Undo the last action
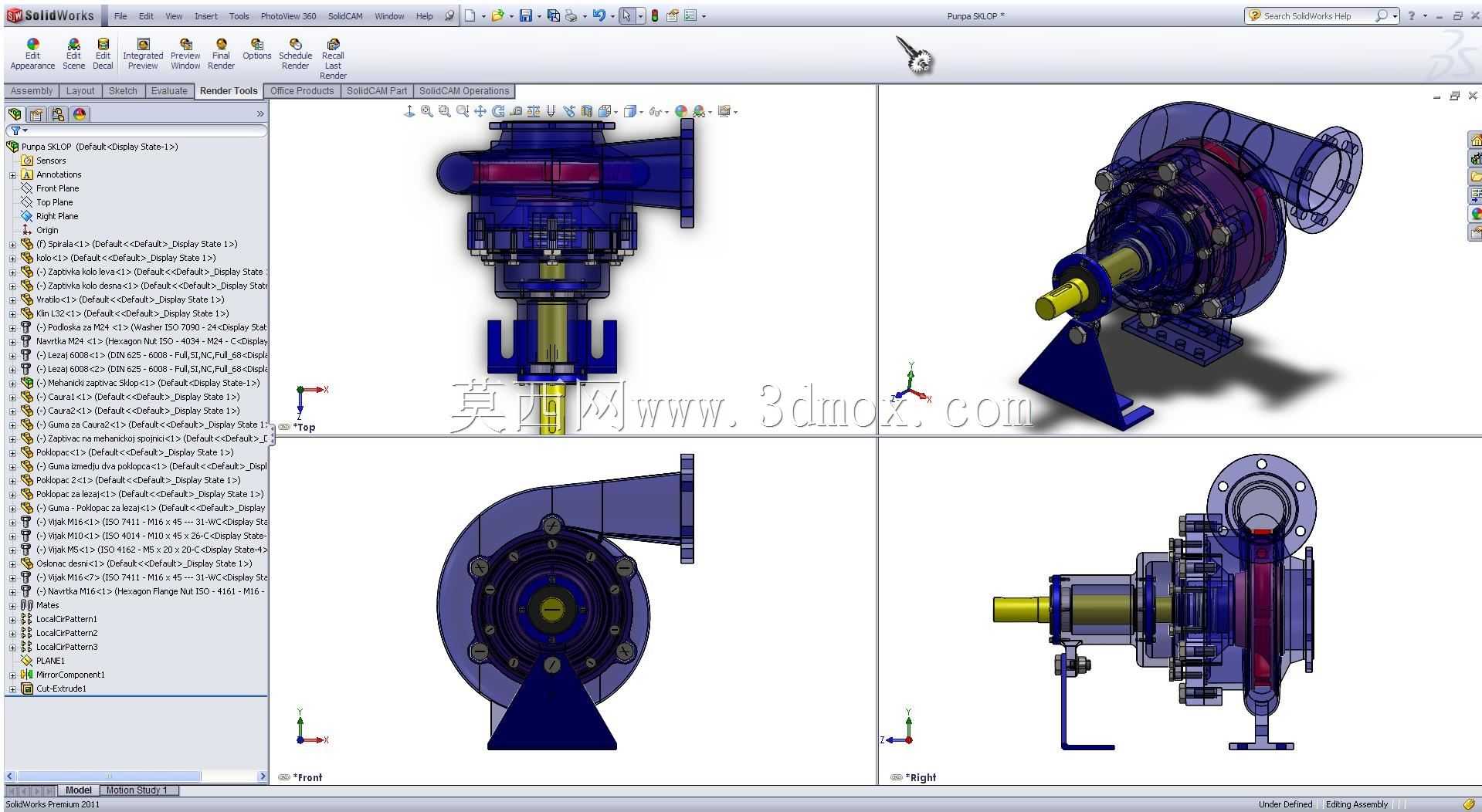 pos(599,15)
